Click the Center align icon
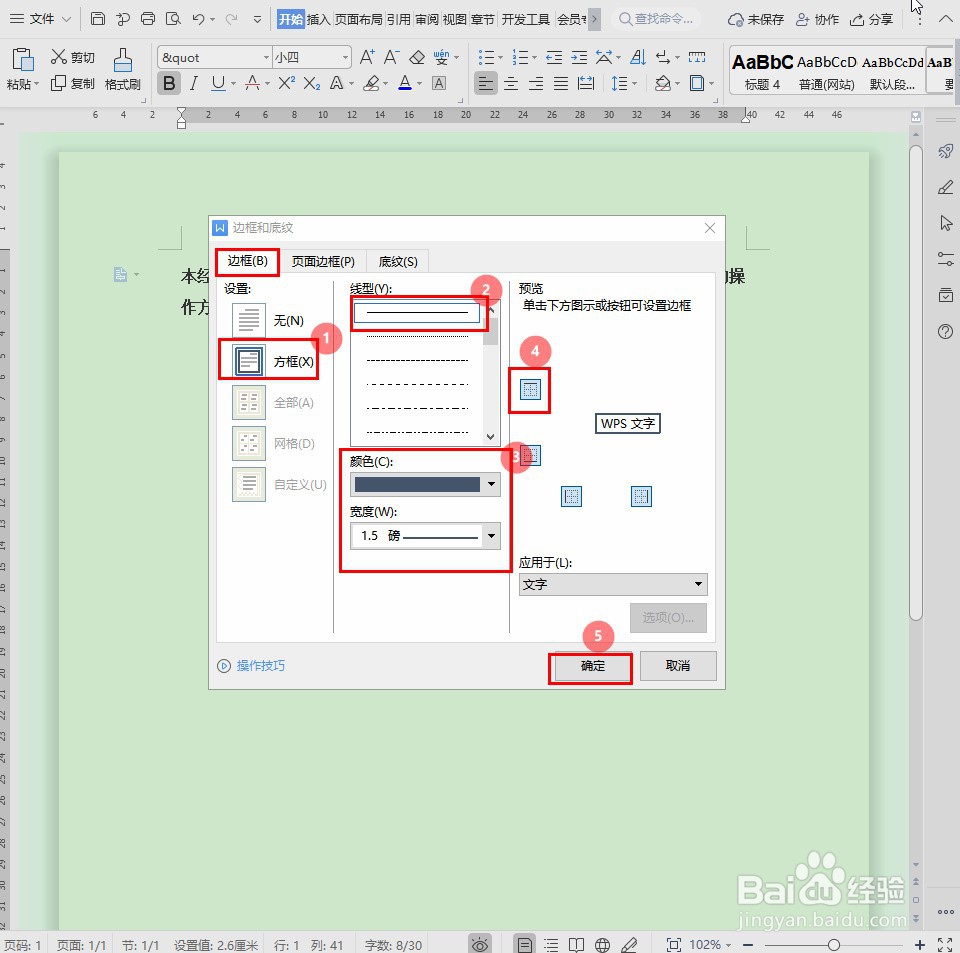The height and width of the screenshot is (953, 960). pos(511,83)
